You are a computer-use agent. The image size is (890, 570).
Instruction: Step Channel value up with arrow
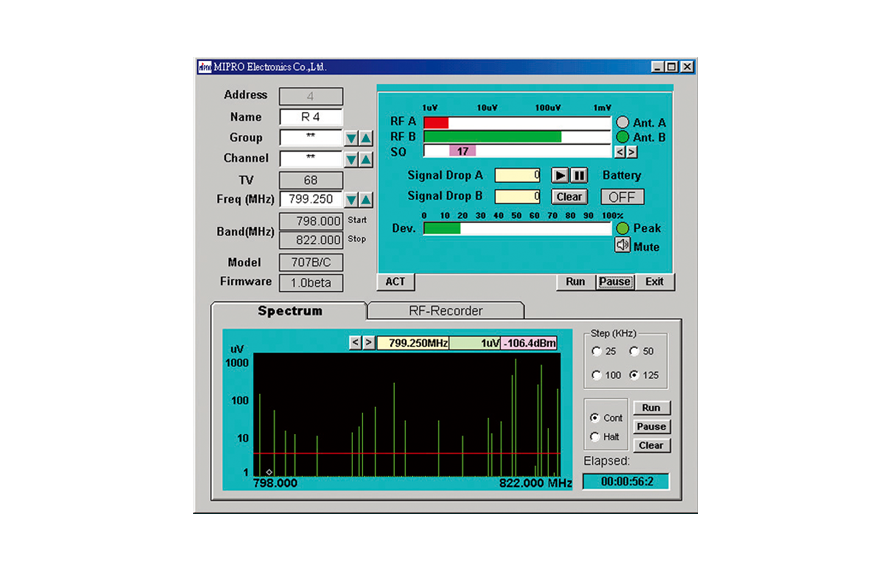(x=366, y=160)
